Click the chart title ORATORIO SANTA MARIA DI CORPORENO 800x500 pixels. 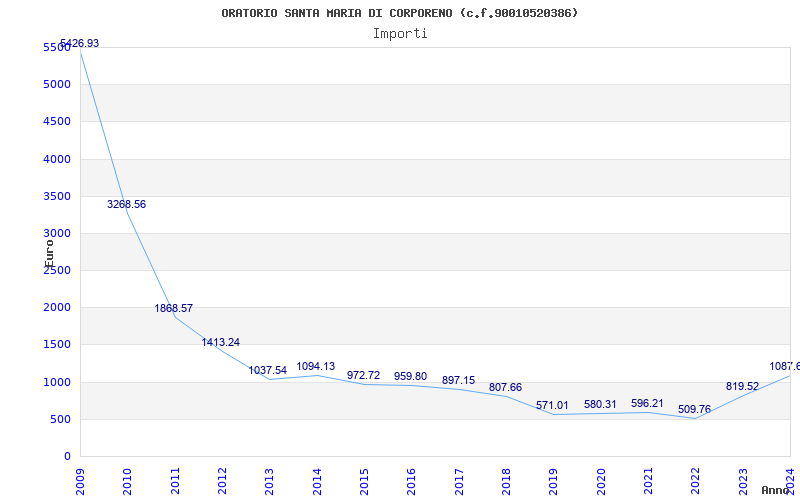399,13
